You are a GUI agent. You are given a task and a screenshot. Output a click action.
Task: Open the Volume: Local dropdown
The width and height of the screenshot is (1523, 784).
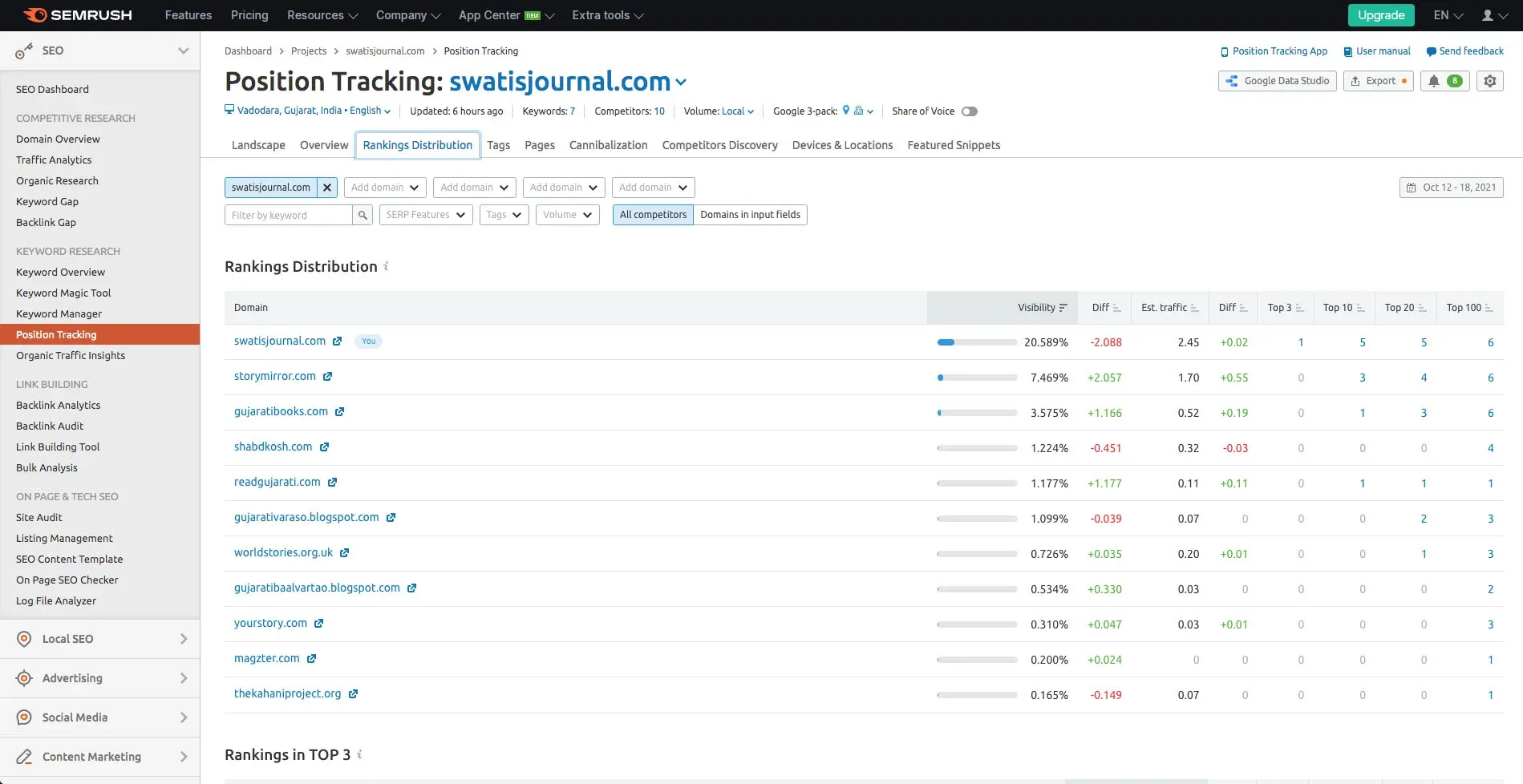[x=738, y=111]
